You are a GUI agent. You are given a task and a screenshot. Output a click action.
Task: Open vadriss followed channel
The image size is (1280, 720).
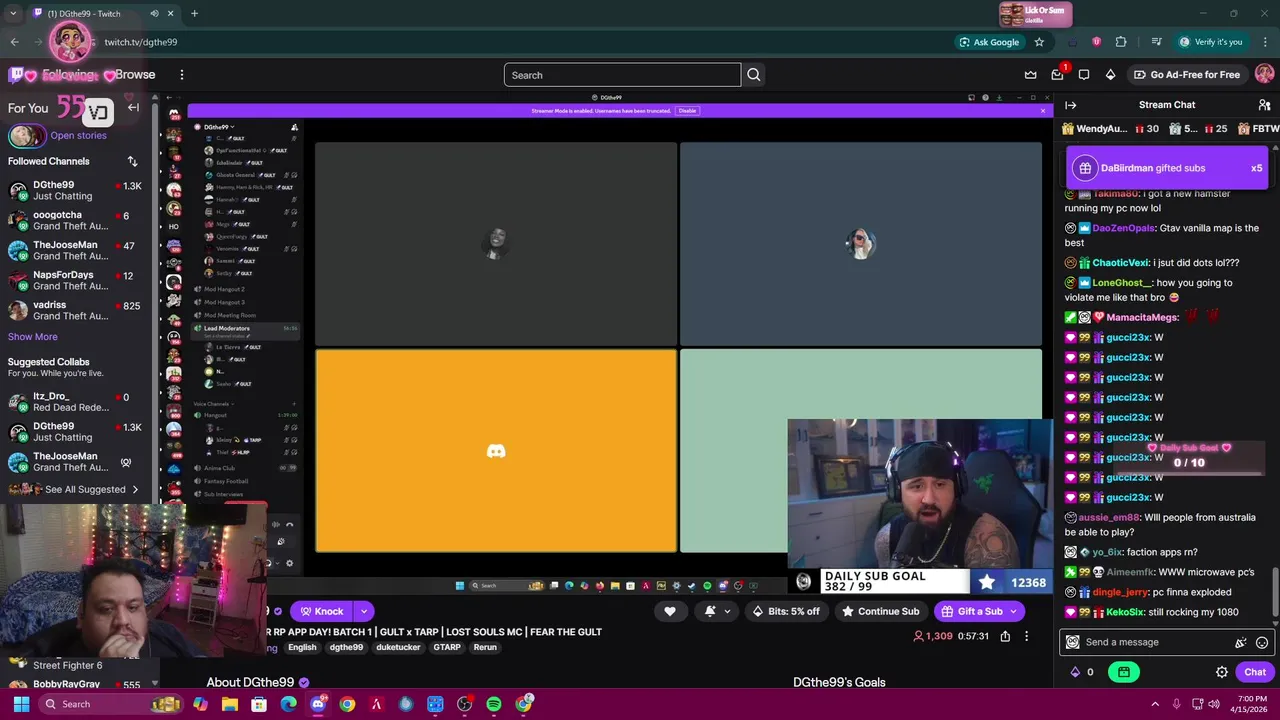coord(78,310)
